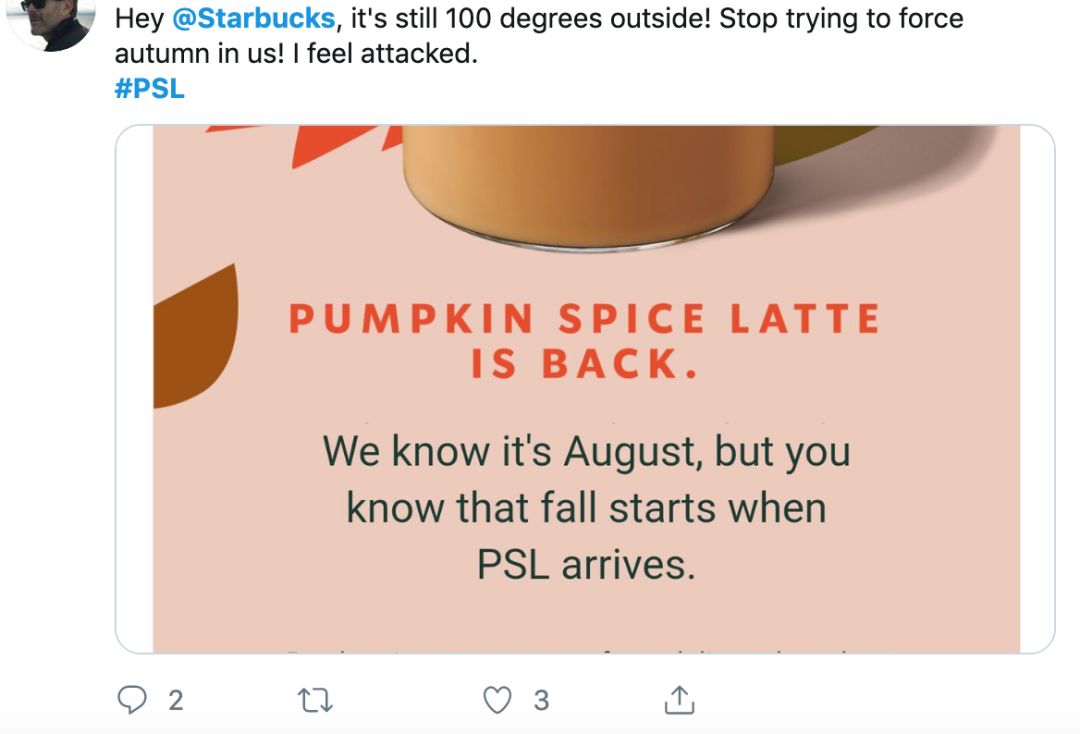Retweet this tweet using the arrows icon
Viewport: 1080px width, 734px height.
[x=315, y=700]
